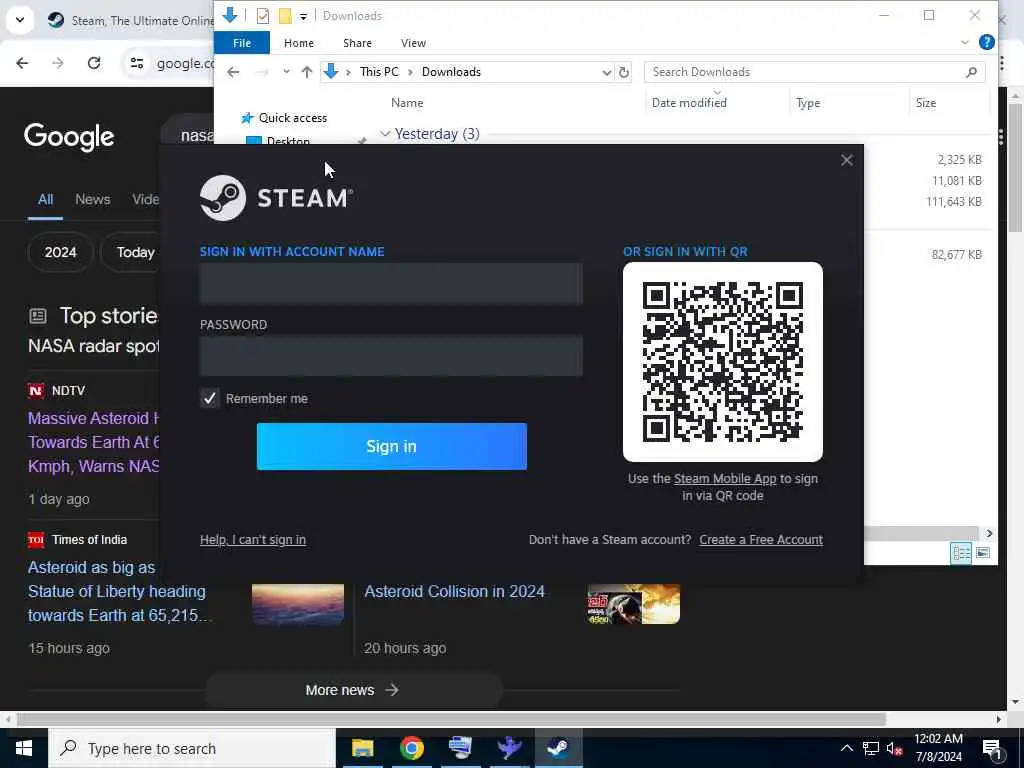Image resolution: width=1024 pixels, height=768 pixels.
Task: Click the More news button
Action: [x=353, y=690]
